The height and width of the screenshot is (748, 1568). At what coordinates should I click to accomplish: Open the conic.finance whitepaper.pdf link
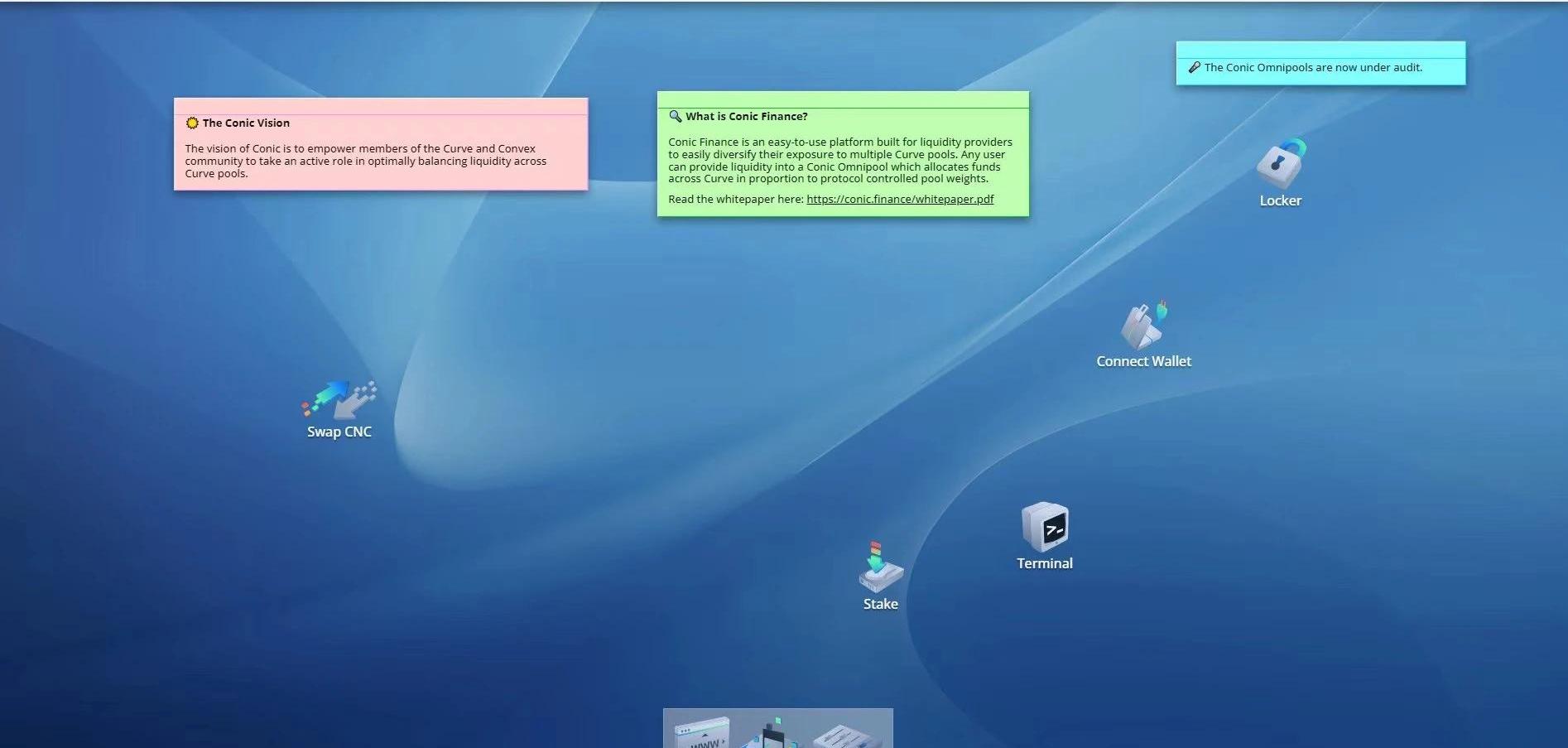900,199
